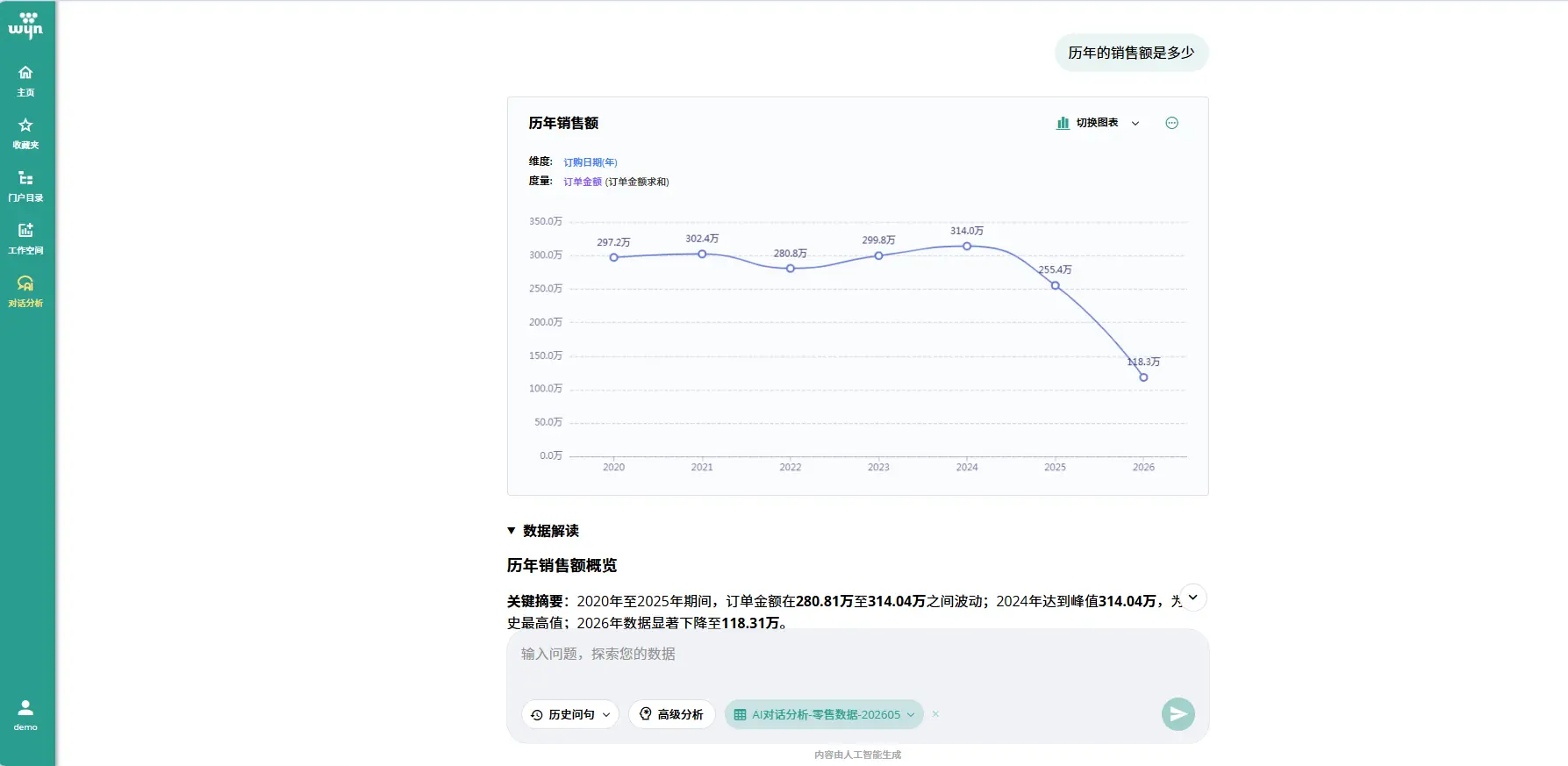Open the 历史问句 dropdown arrow
The height and width of the screenshot is (766, 1568).
coord(606,715)
